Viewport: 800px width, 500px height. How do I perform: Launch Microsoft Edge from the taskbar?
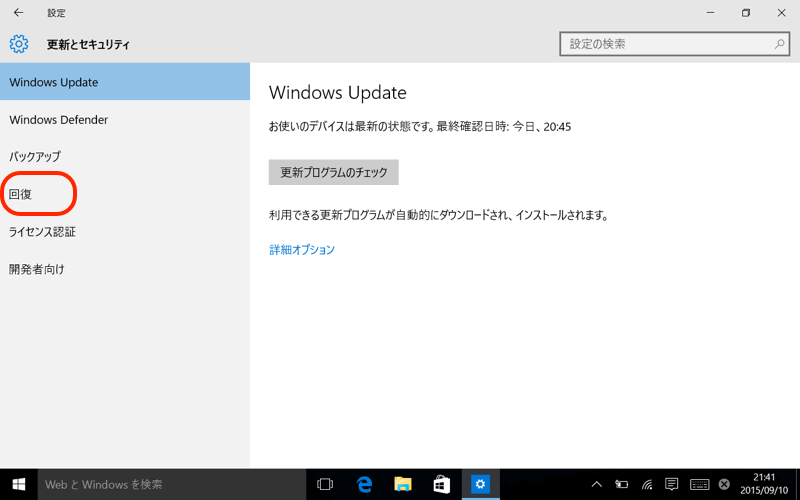tap(365, 484)
